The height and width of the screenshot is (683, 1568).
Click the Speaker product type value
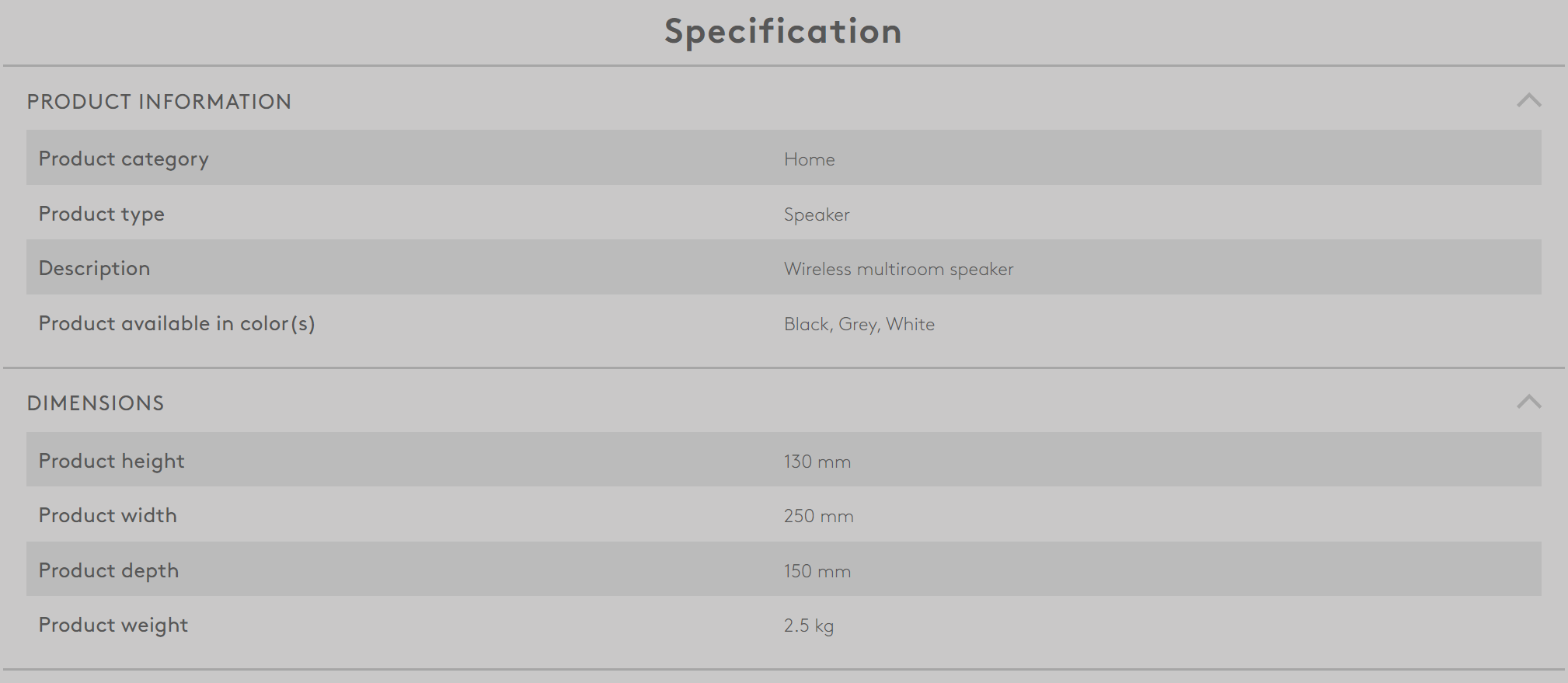816,214
